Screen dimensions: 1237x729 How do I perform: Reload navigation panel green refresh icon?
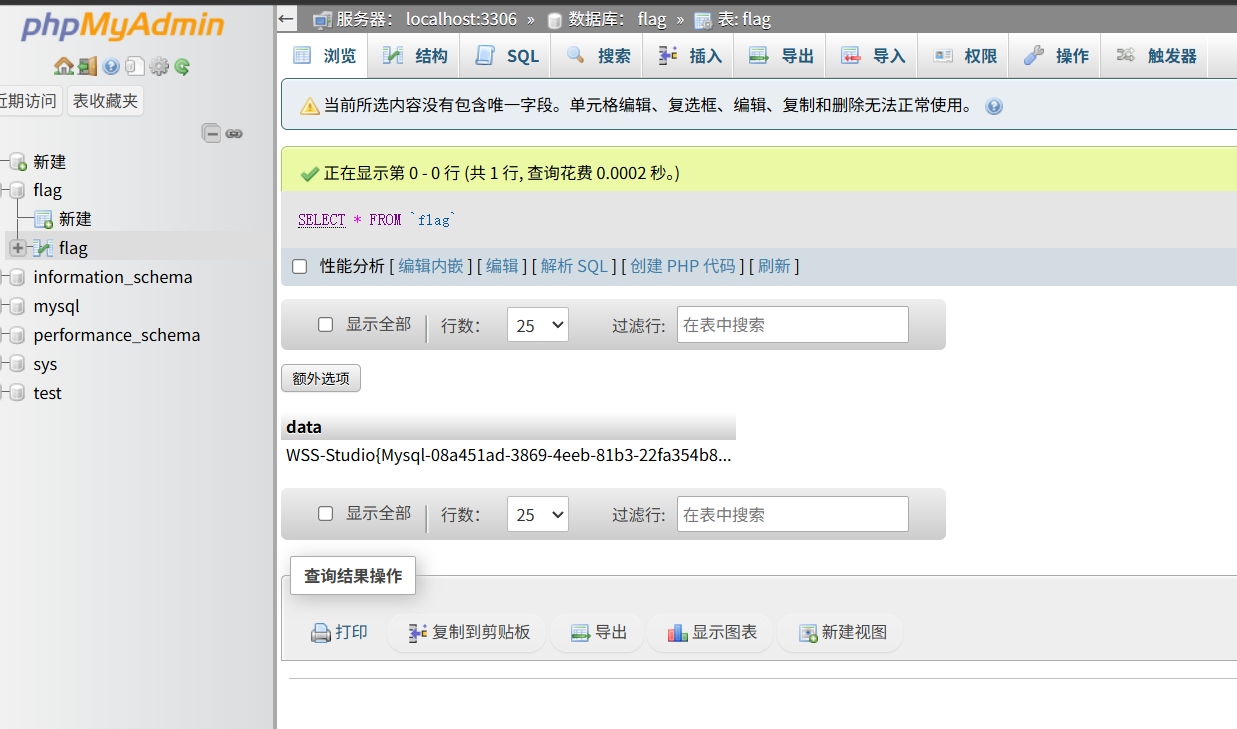pos(182,67)
